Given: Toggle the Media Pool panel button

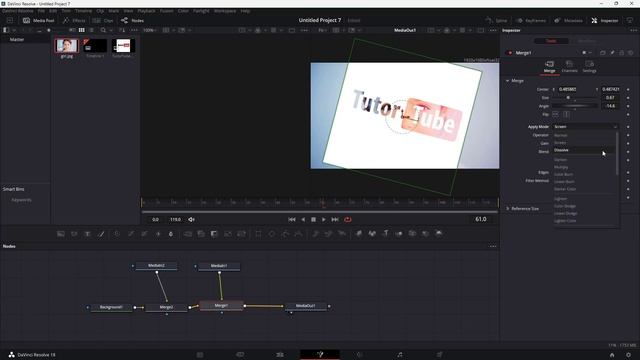Looking at the screenshot, I should [x=39, y=20].
